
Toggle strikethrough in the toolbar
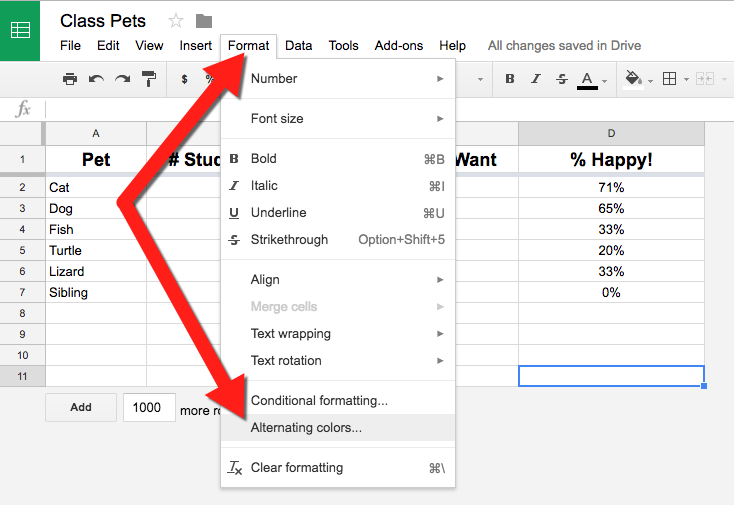[561, 79]
